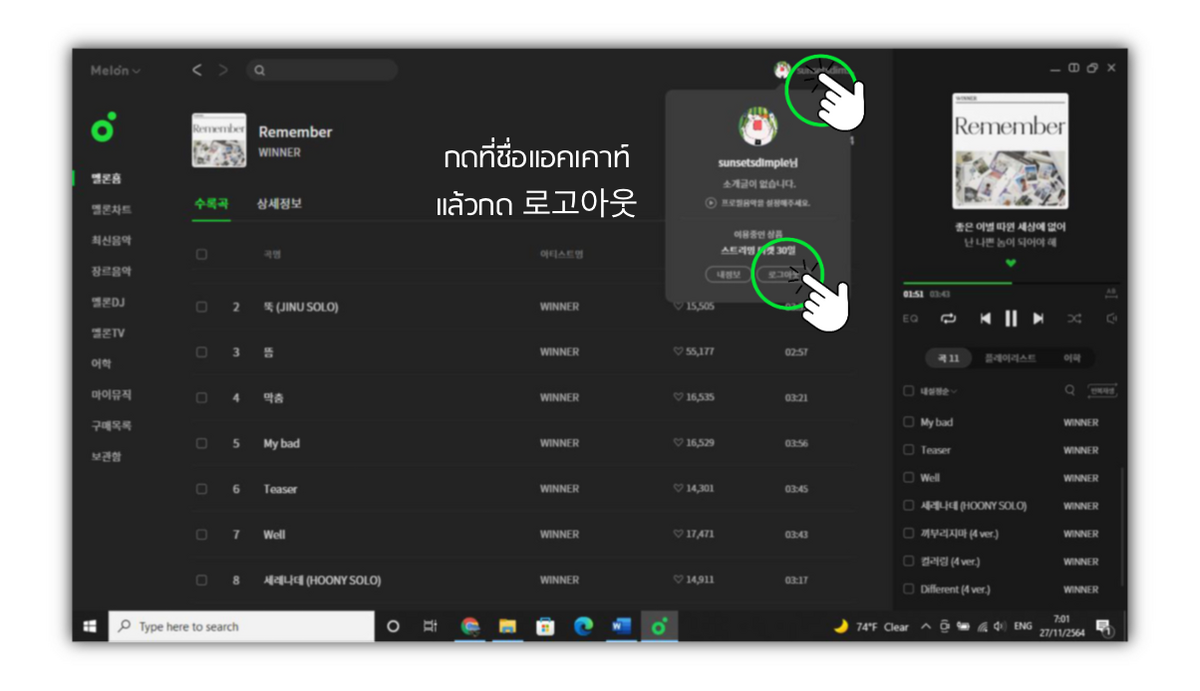Click the 내정보 button in profile popup
This screenshot has height=691, width=1200.
pyautogui.click(x=724, y=274)
